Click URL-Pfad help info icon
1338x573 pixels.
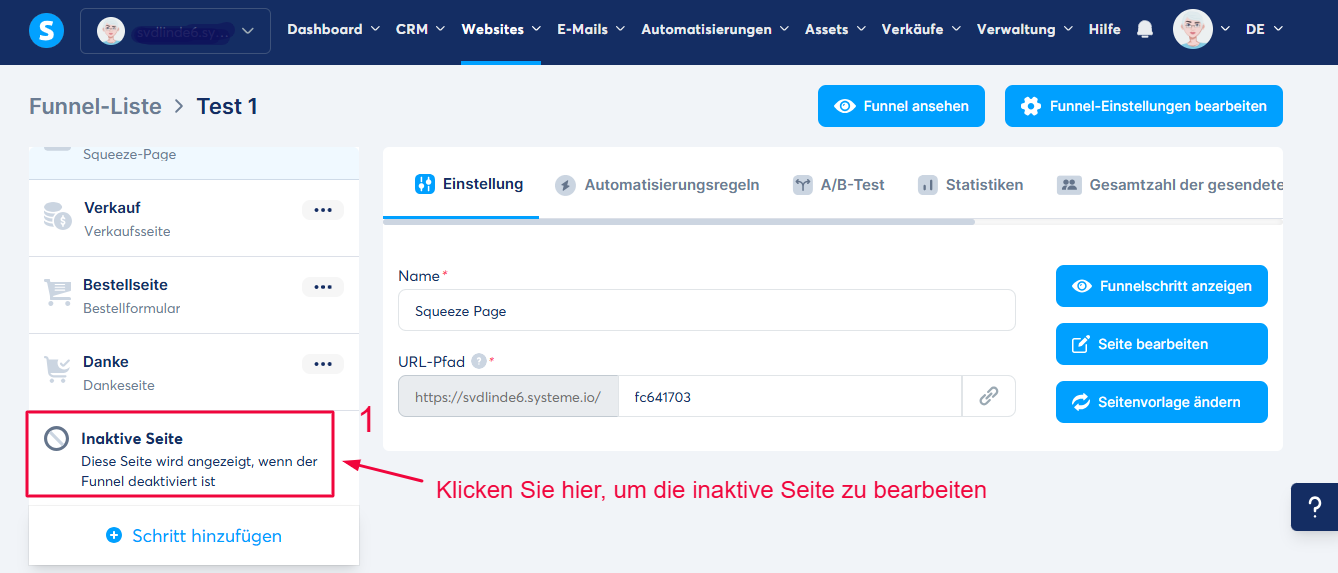tap(479, 361)
